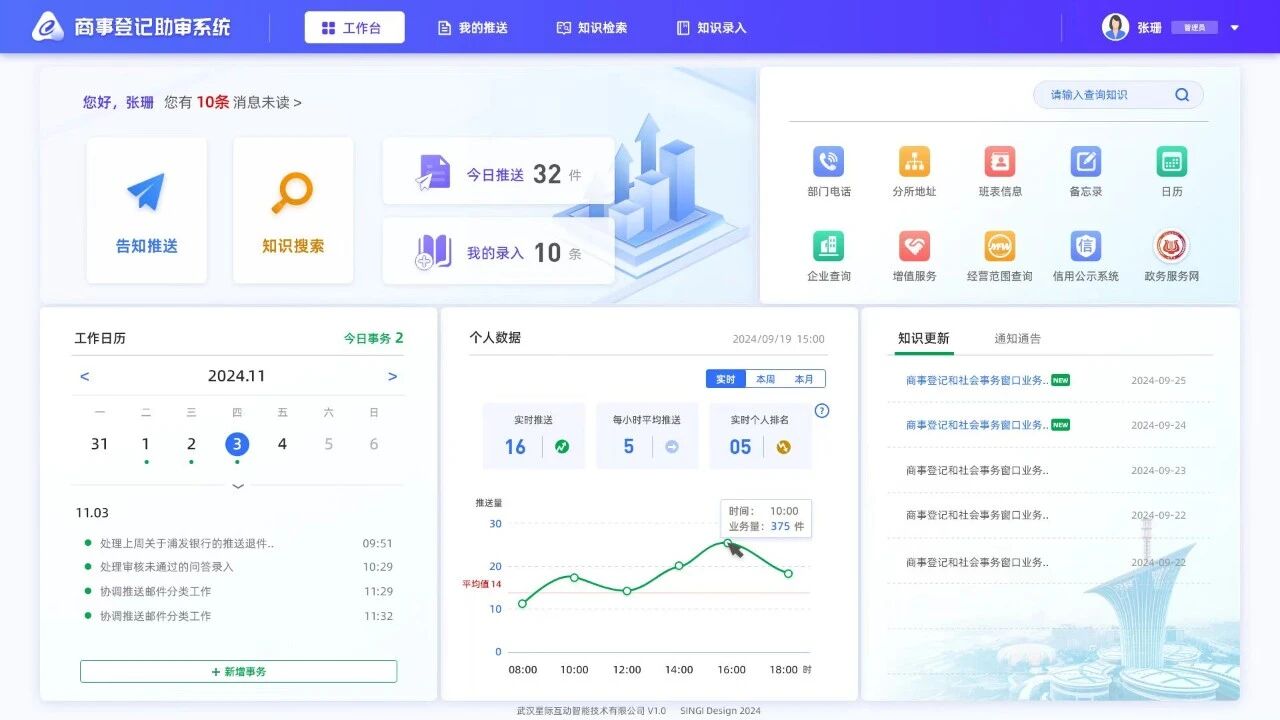Open the user account dropdown arrow
This screenshot has height=720, width=1280.
tap(1234, 28)
